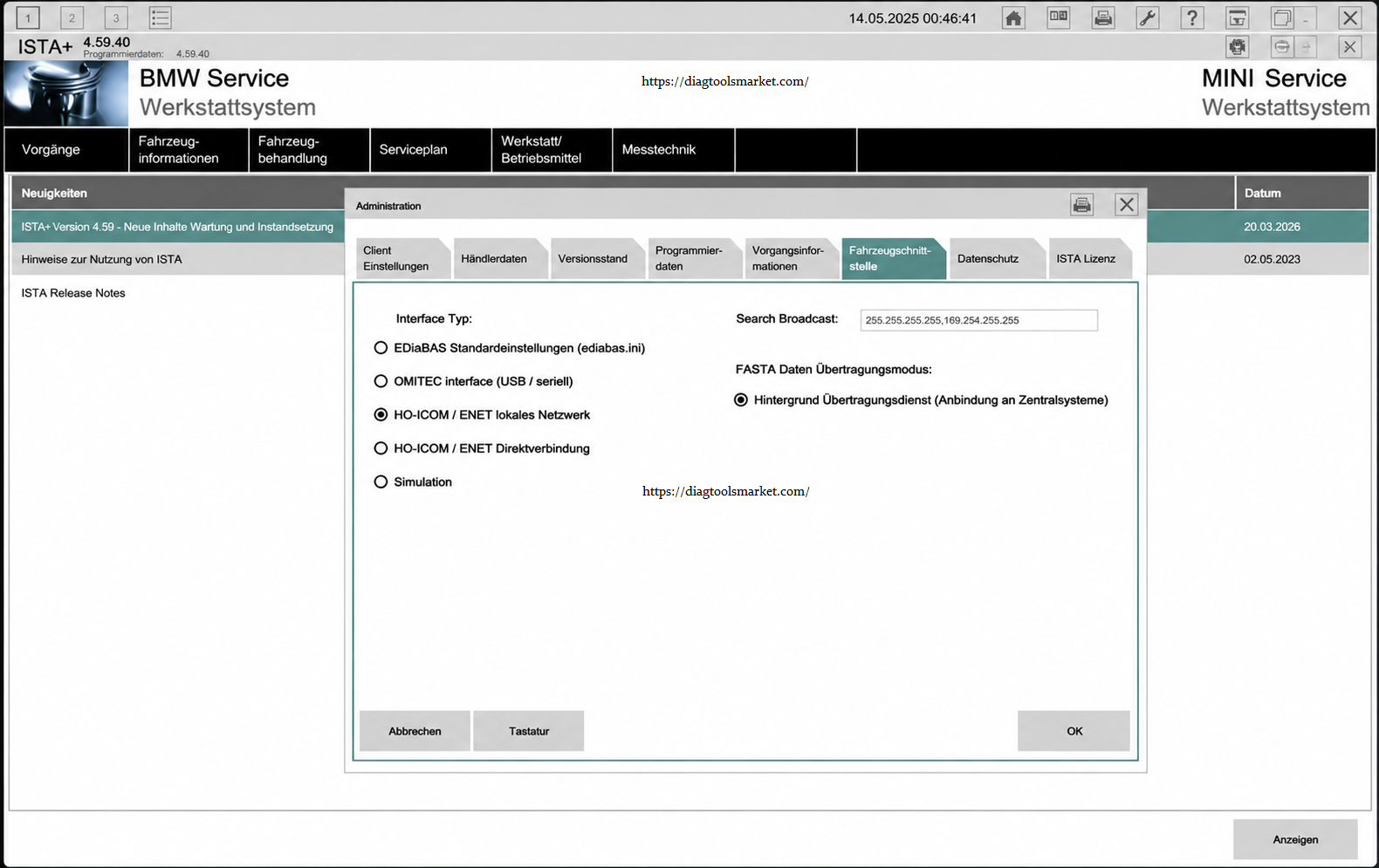
Task: Select Hinweise zur Nutzung von ISTA
Action: click(x=177, y=259)
